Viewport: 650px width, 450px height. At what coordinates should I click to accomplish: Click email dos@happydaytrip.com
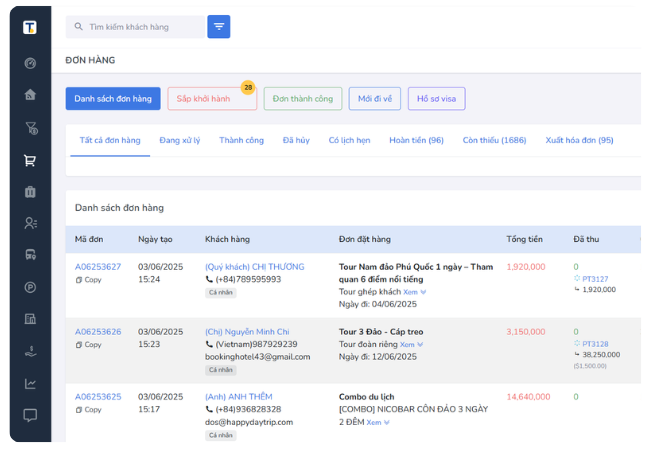pyautogui.click(x=249, y=422)
